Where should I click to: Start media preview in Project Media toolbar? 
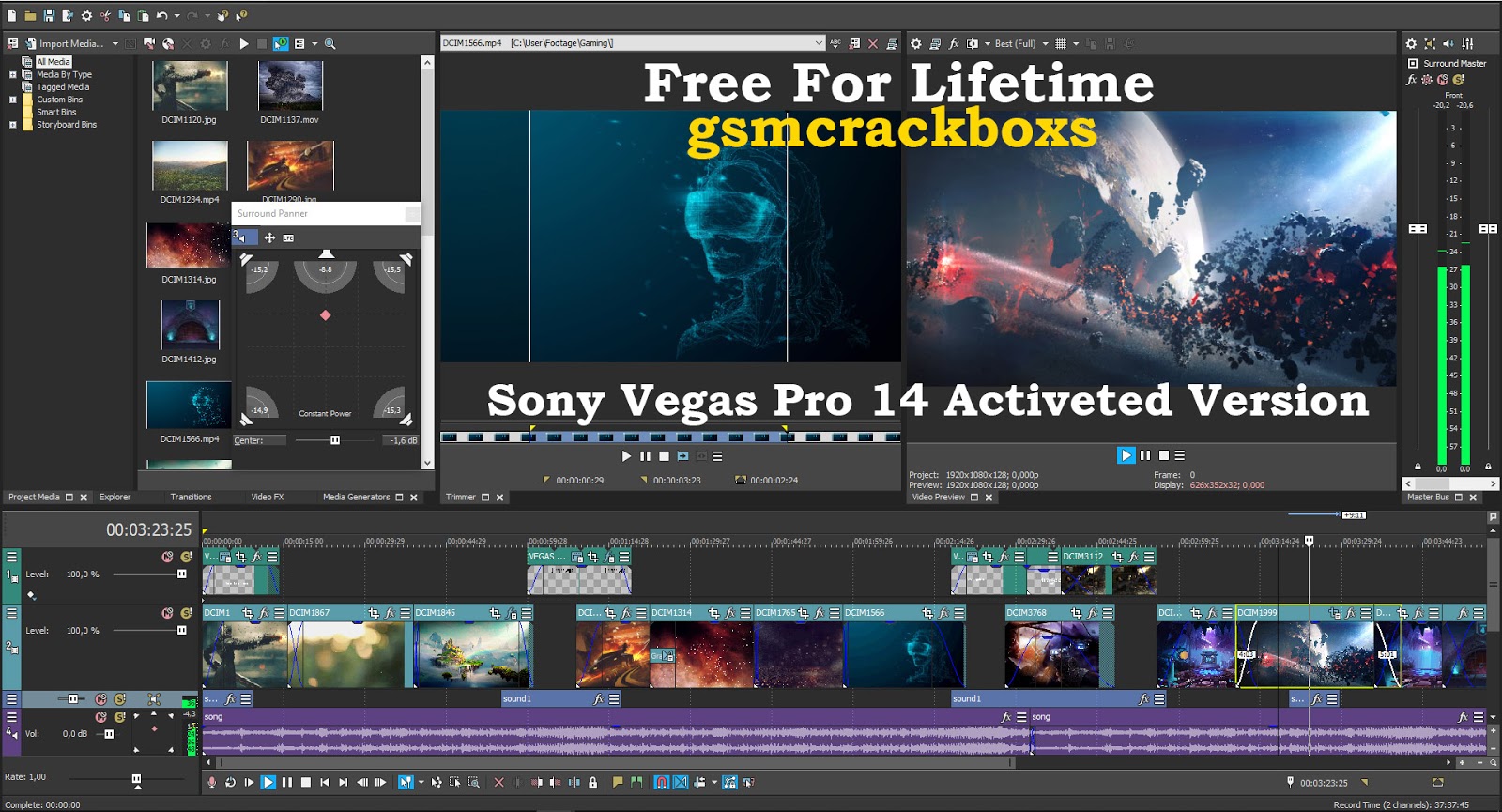click(244, 43)
